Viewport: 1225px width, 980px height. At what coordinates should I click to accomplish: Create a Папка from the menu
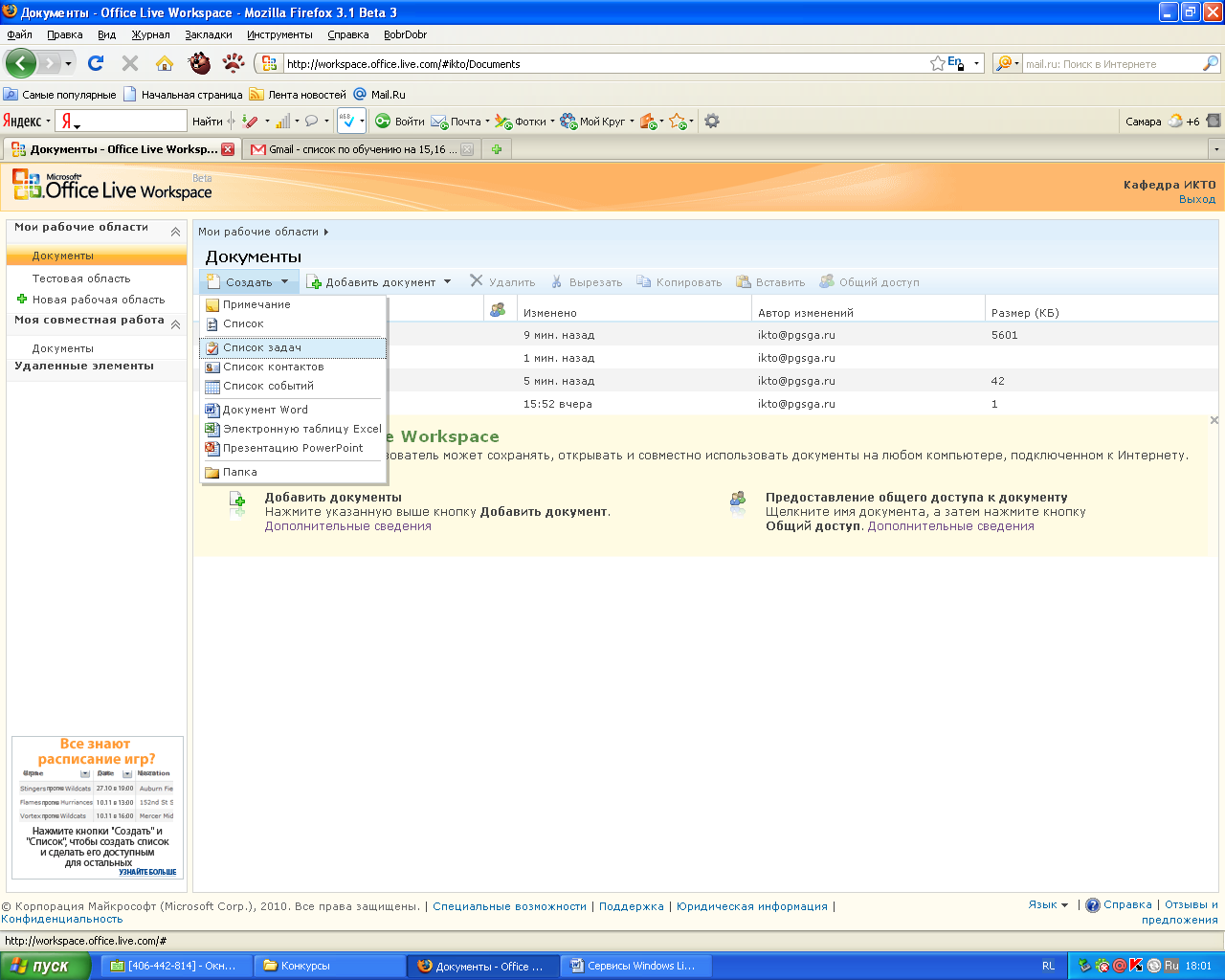[293, 472]
